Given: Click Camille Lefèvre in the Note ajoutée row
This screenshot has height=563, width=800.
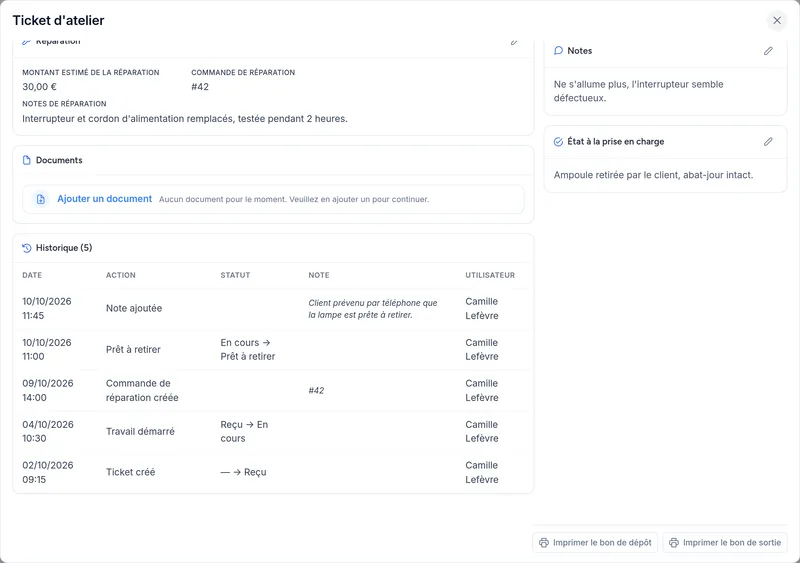Looking at the screenshot, I should coord(482,308).
